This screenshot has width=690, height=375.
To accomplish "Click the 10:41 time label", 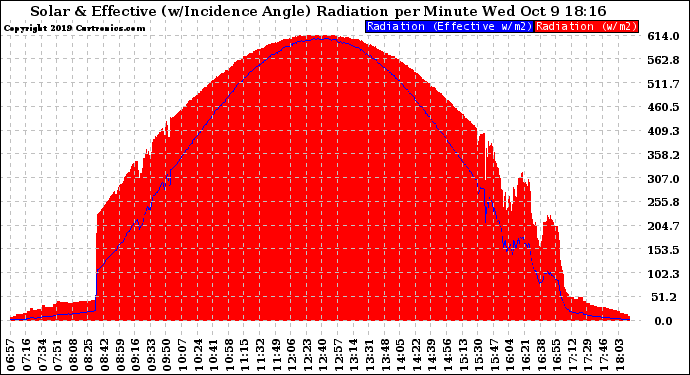I will [x=214, y=355].
